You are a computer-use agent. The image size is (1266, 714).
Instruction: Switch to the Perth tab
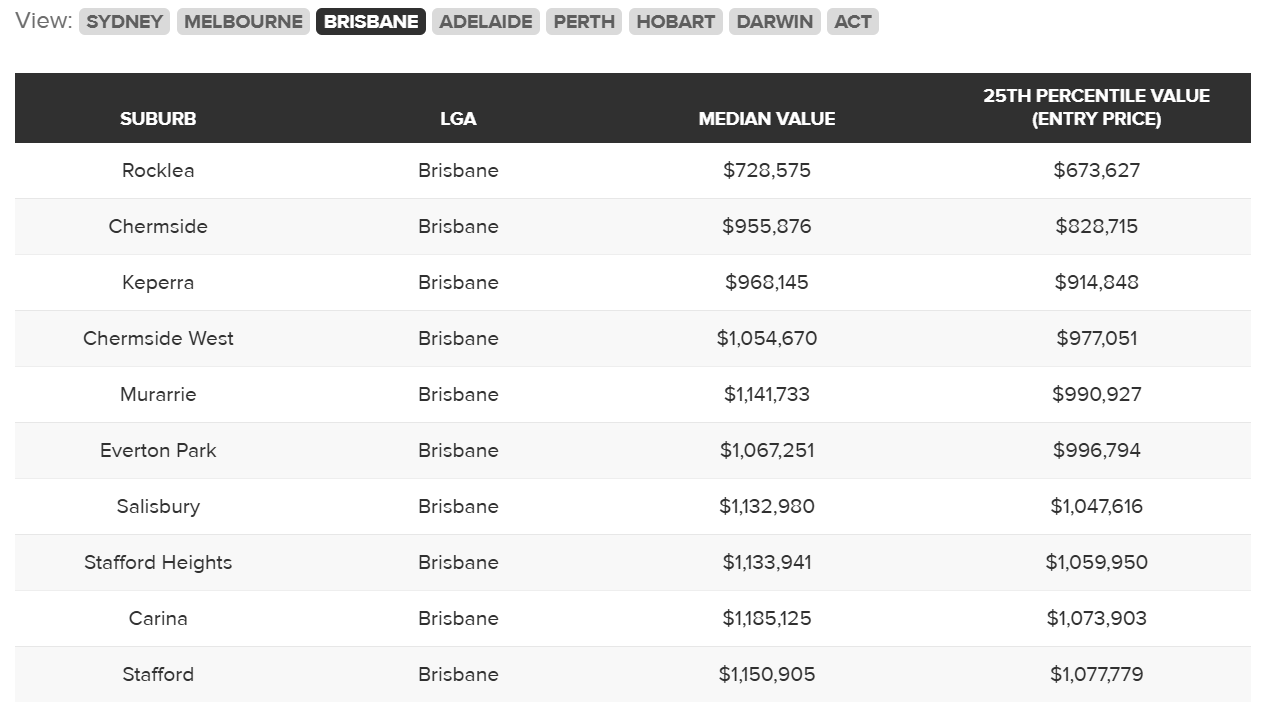tap(584, 22)
